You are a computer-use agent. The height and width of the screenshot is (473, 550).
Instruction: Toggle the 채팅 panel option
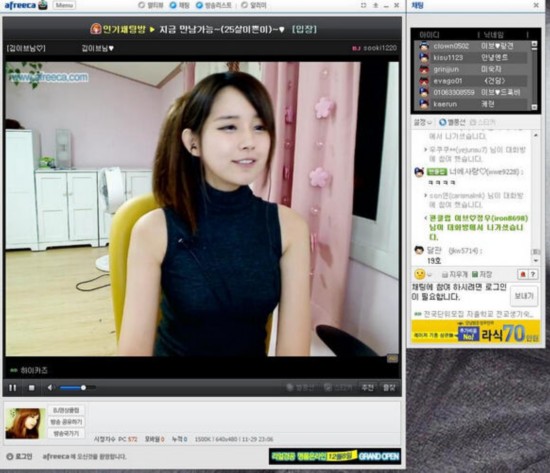pyautogui.click(x=180, y=5)
